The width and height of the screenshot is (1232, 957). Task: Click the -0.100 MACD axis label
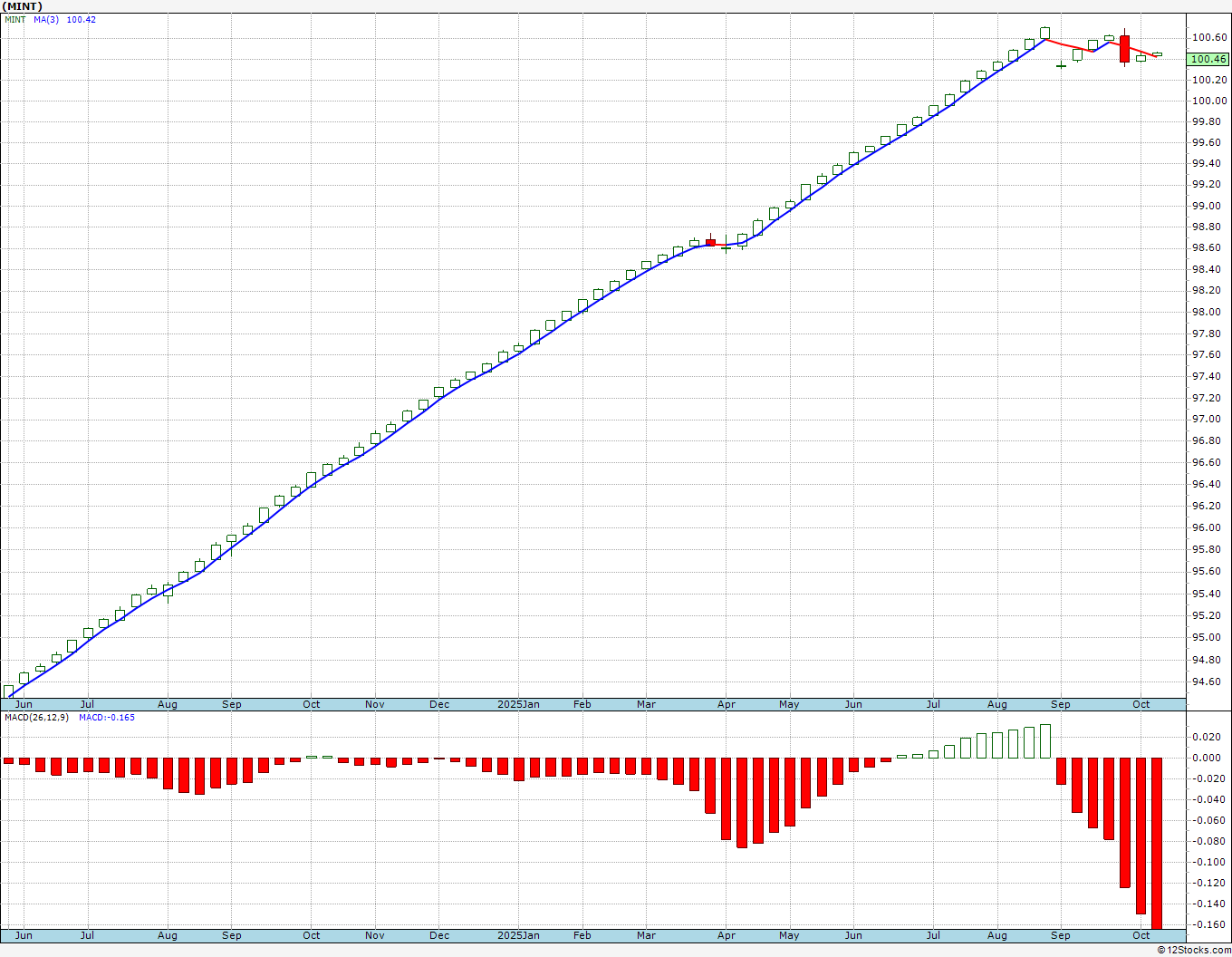pyautogui.click(x=1208, y=862)
